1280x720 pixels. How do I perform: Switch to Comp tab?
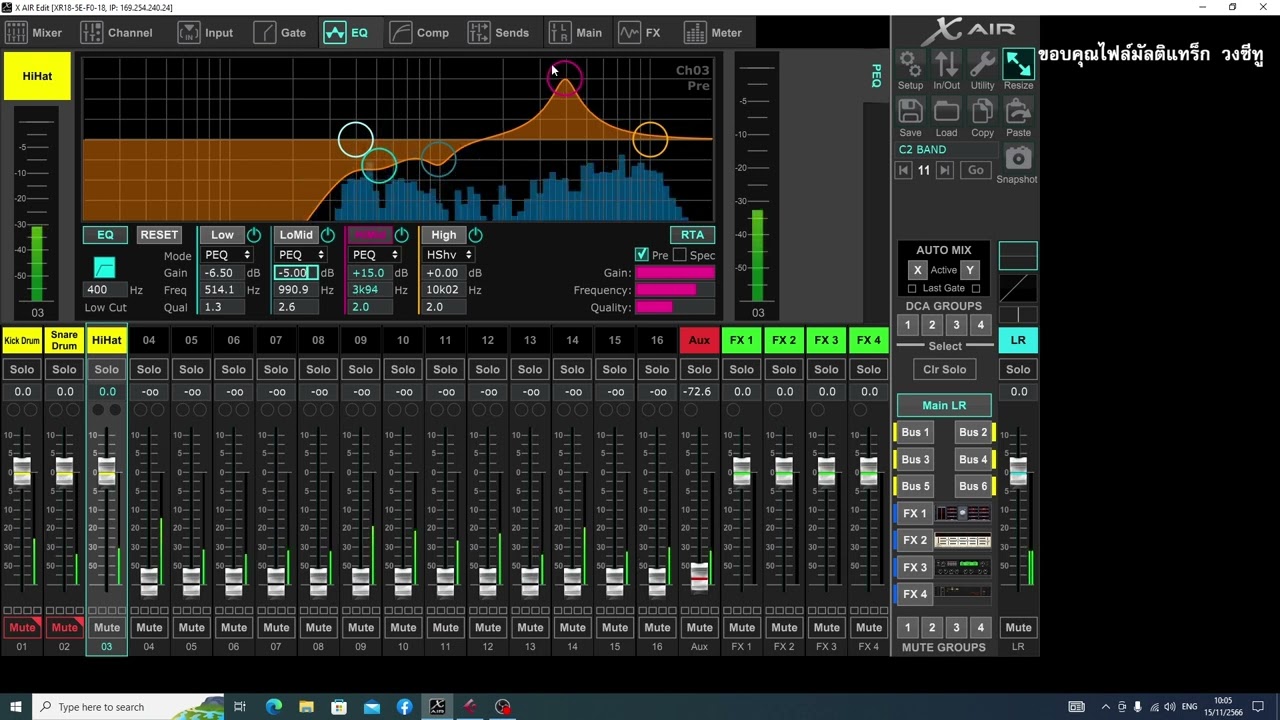coord(419,33)
